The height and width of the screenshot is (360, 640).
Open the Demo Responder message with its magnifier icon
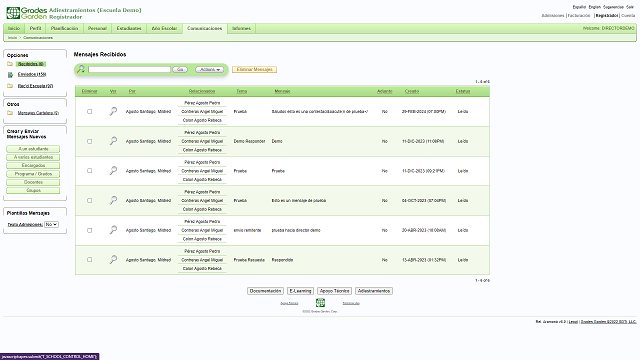coord(113,141)
